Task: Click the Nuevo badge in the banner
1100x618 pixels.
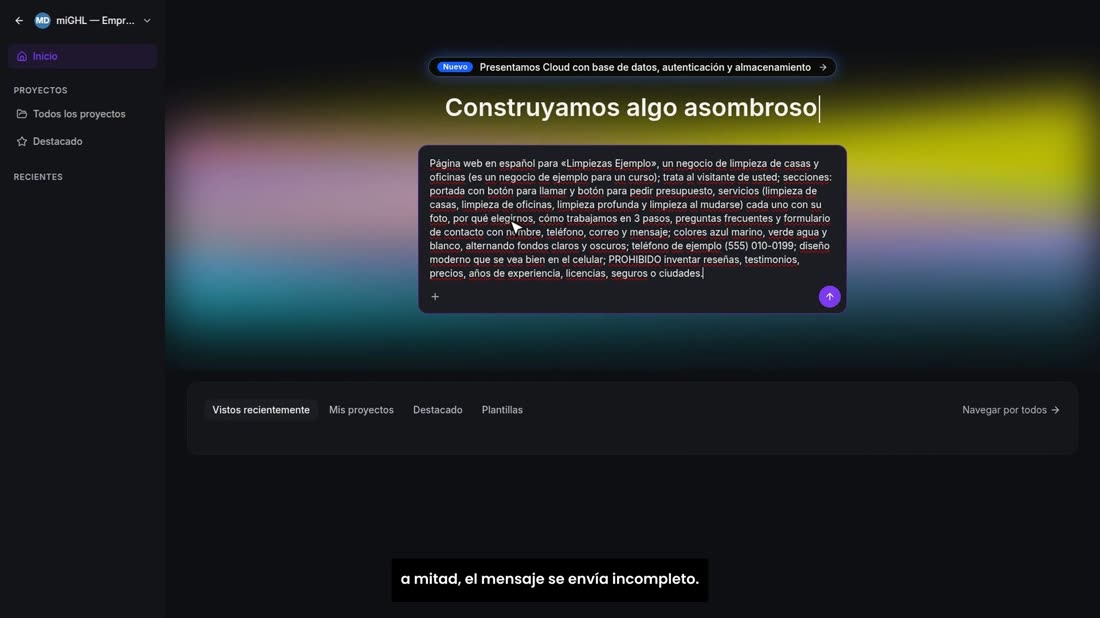Action: pos(455,67)
